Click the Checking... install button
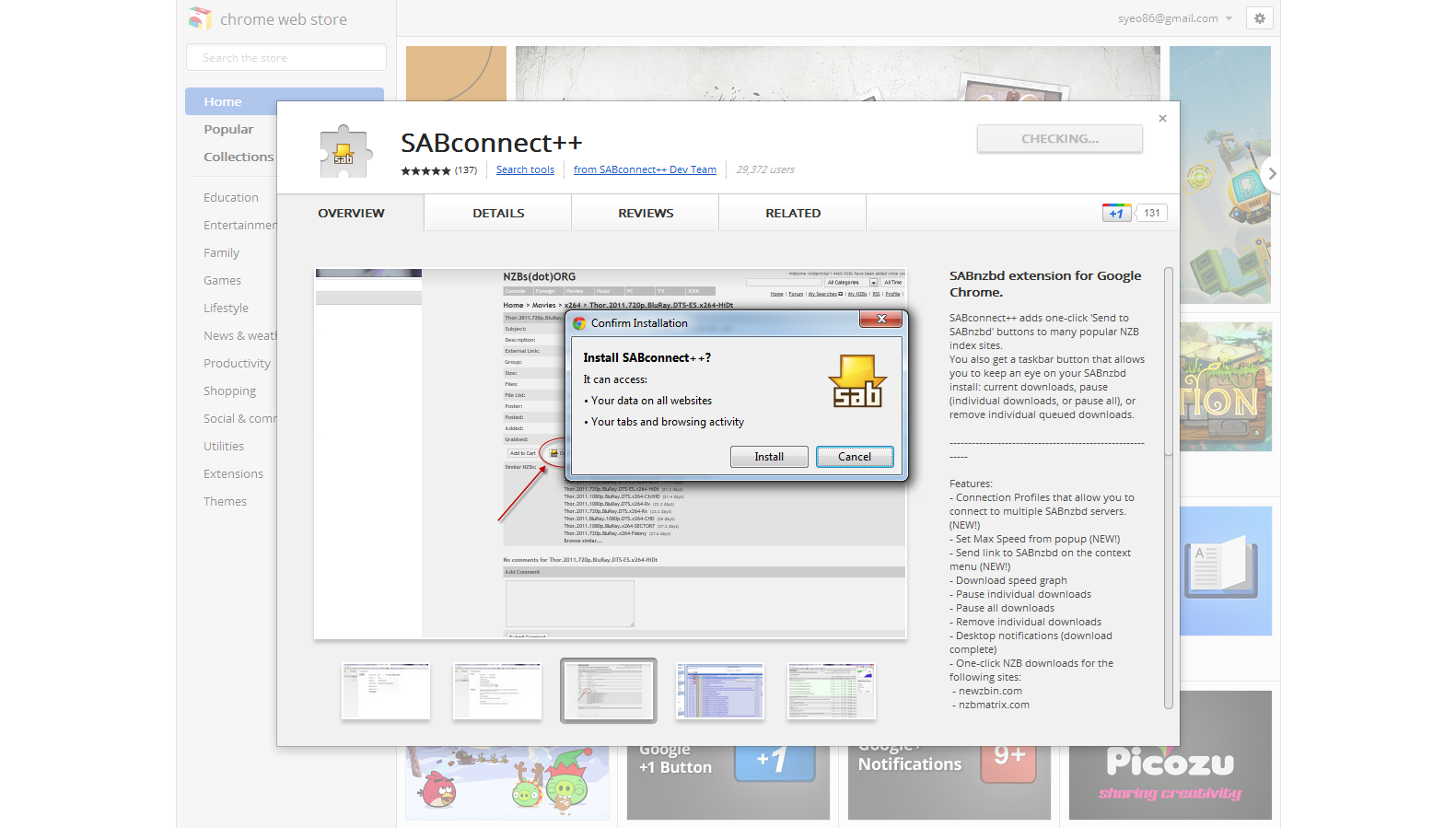 click(1060, 138)
